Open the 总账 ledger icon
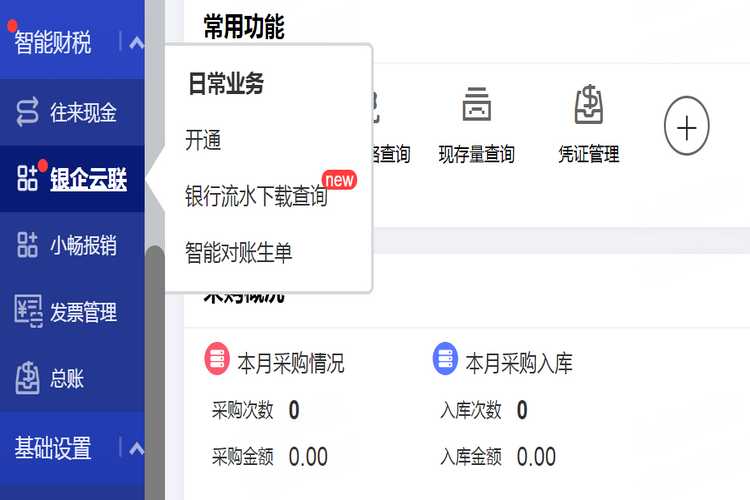 pyautogui.click(x=27, y=379)
